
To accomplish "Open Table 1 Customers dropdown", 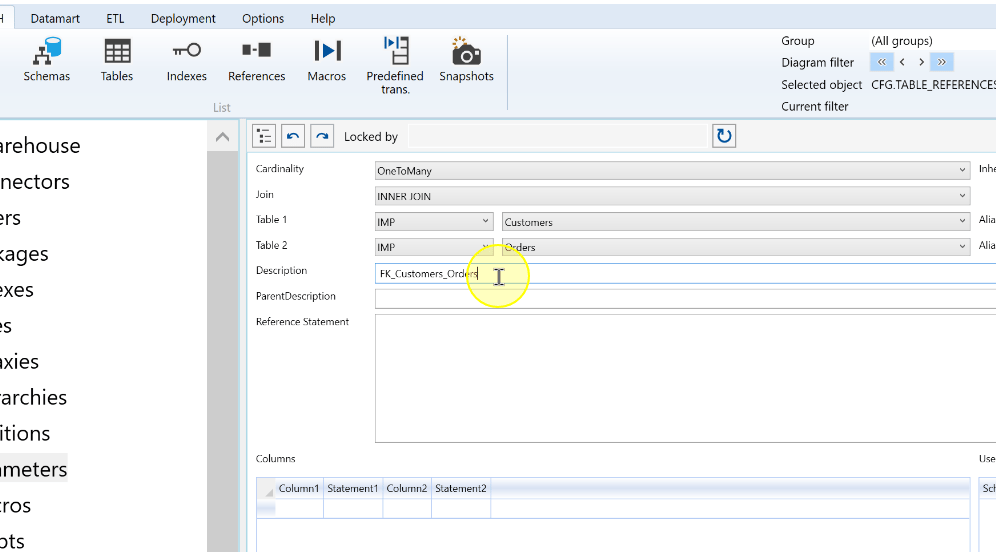I will (736, 221).
